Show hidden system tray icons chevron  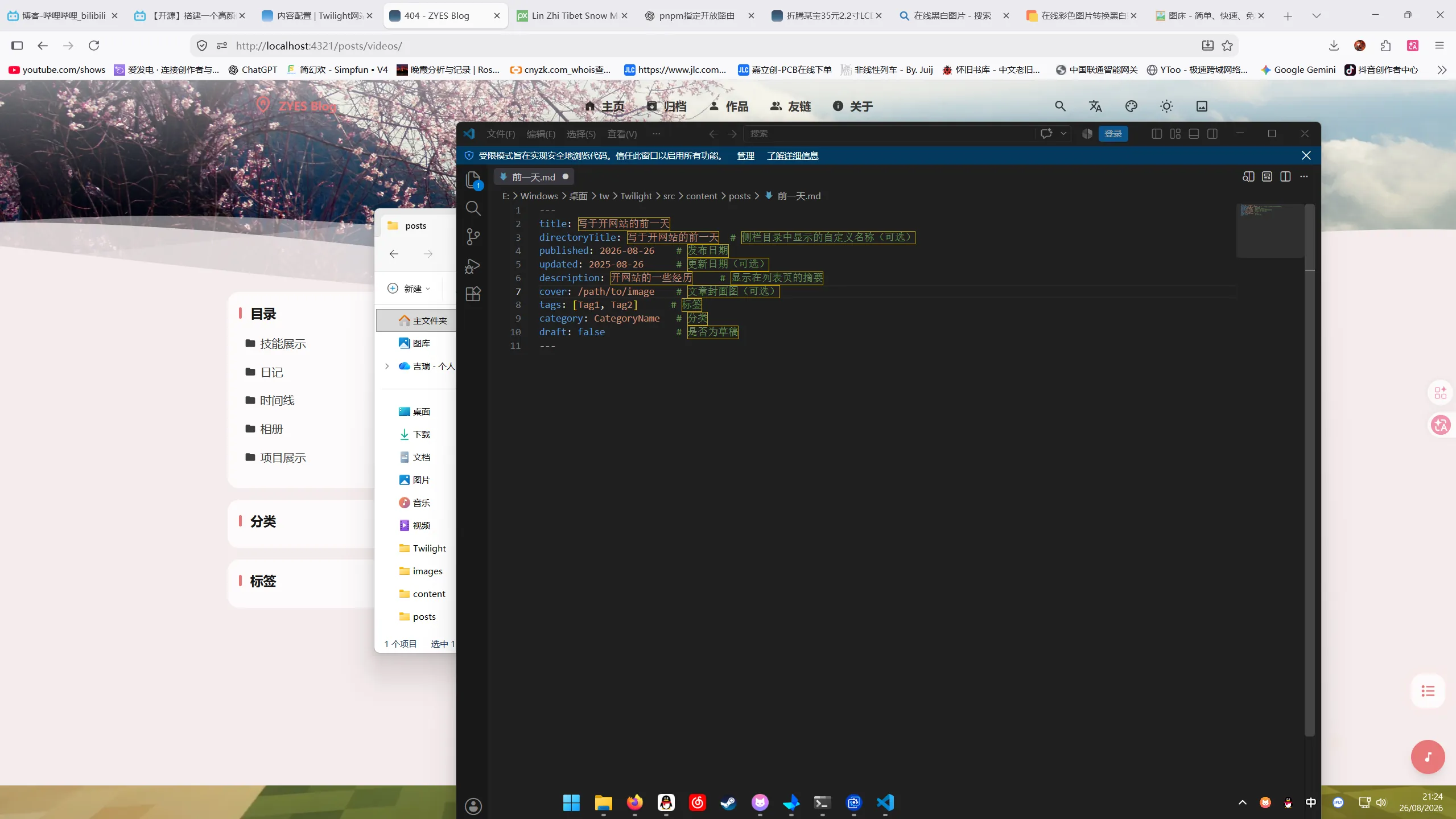click(1243, 802)
